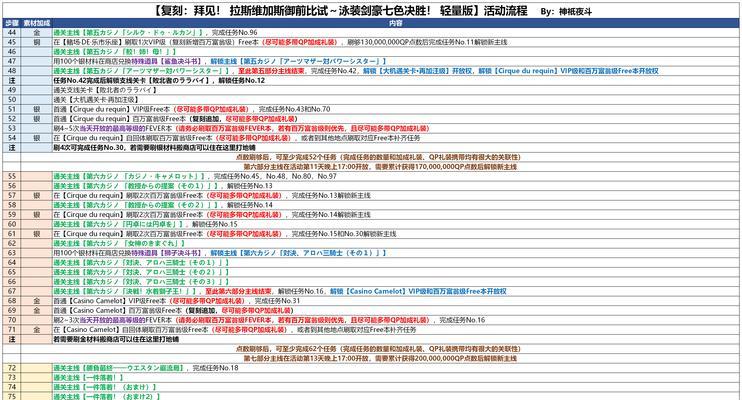Screen dimensions: 742x400
Task: Click row 70 text ending '完成任务No.16'
Action: pos(269,320)
